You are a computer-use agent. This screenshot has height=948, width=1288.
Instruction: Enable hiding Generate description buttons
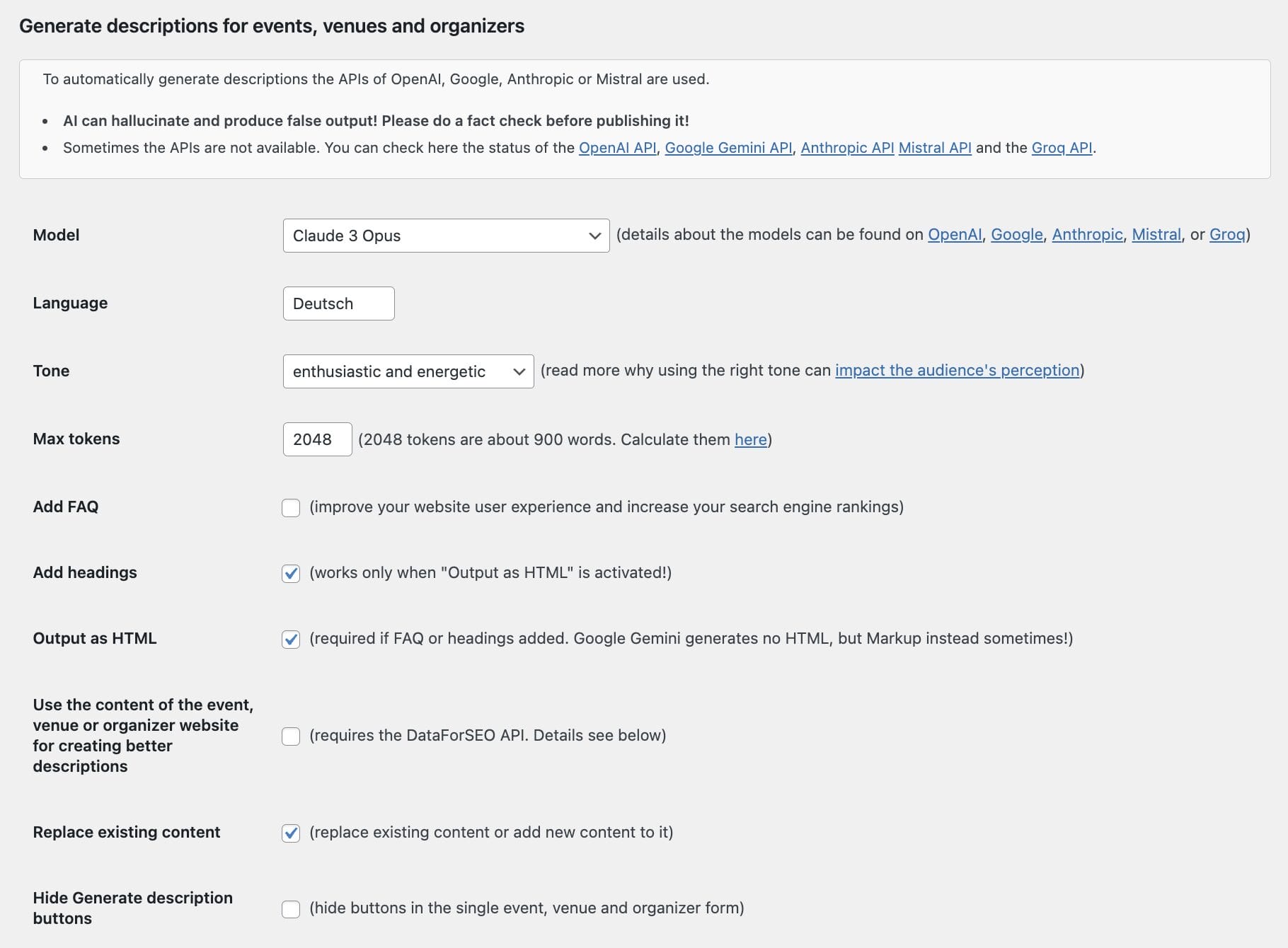point(291,909)
